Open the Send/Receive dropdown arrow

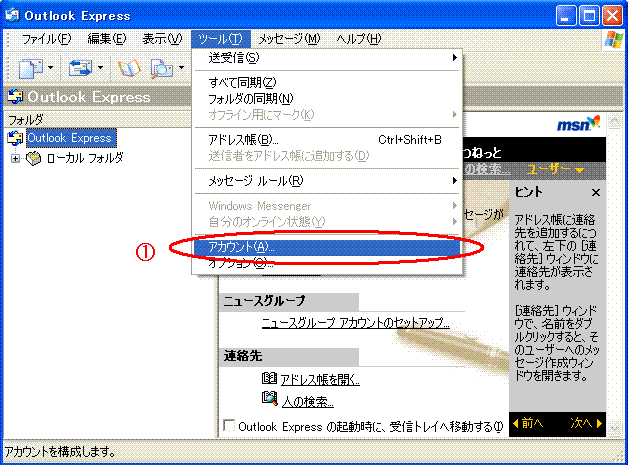[x=100, y=69]
